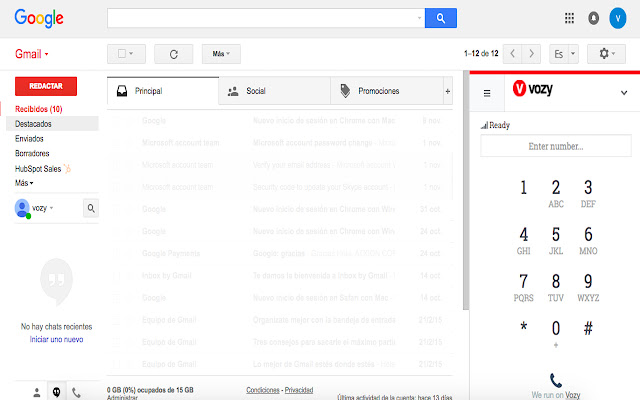
Task: Open the Hangouts contacts person icon
Action: coord(37,393)
